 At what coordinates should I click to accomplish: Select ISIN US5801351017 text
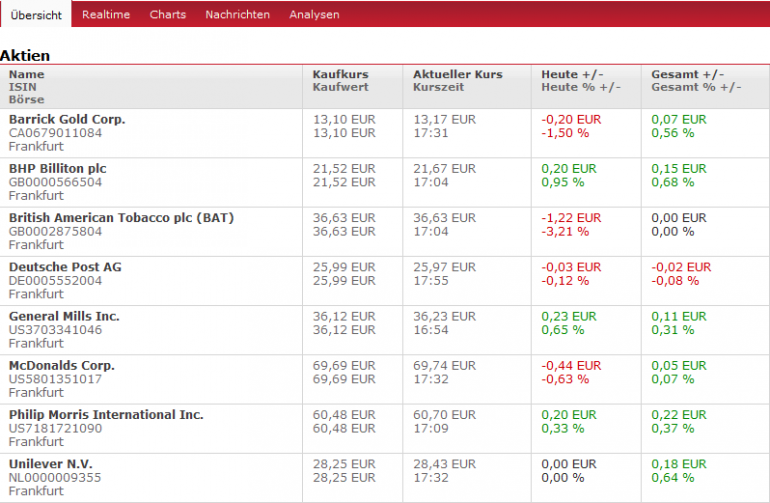(55, 379)
